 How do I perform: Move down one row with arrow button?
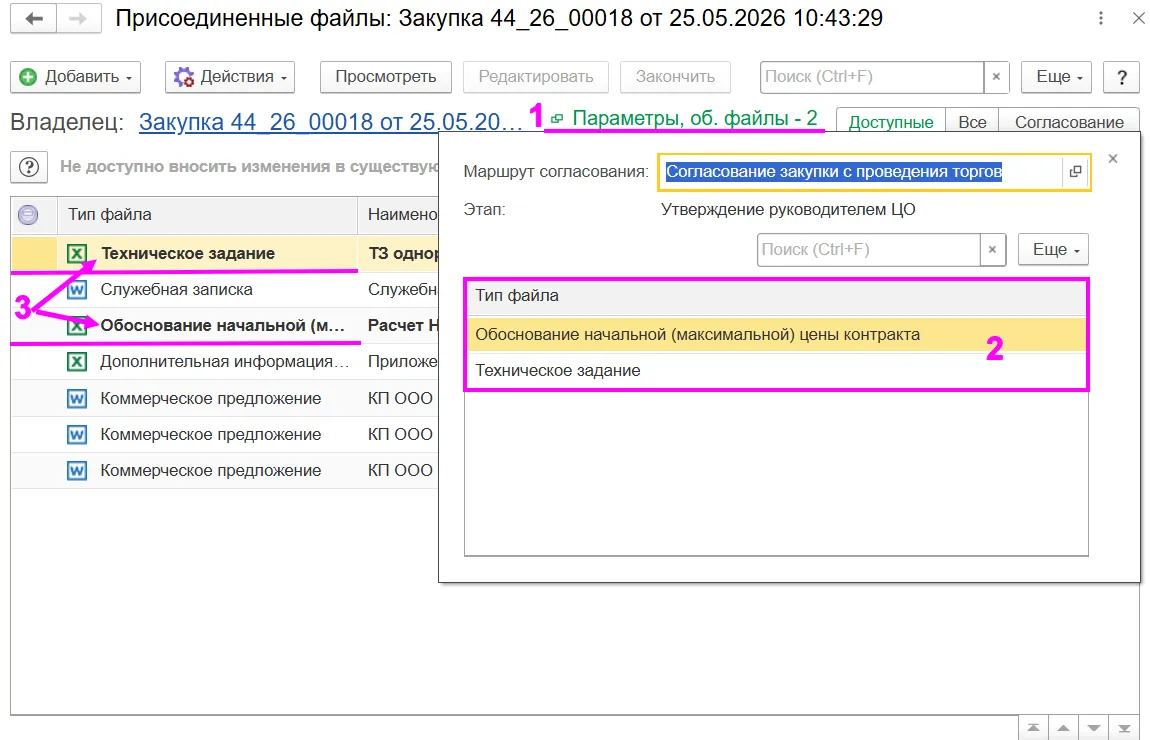tap(1094, 728)
